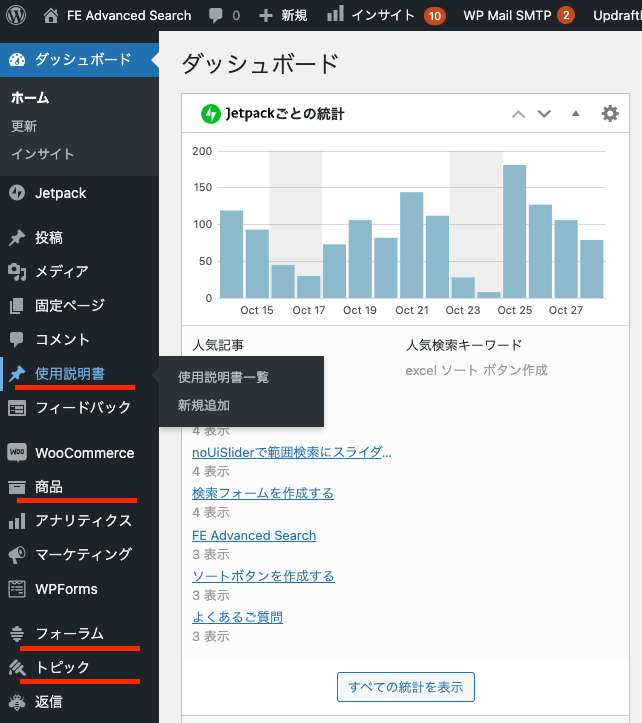Open the 検索フォームを作成する link
The image size is (642, 723).
[263, 493]
